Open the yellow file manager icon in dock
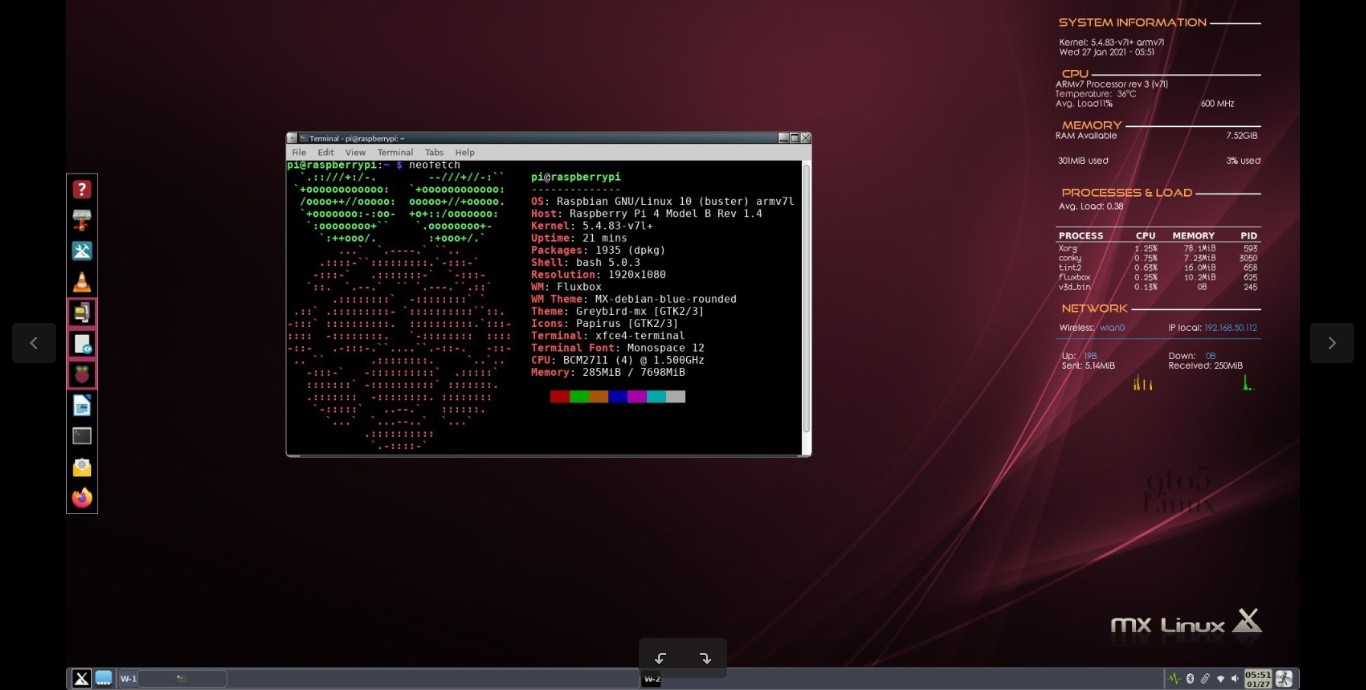Screen dimensions: 1366x690 [x=82, y=313]
